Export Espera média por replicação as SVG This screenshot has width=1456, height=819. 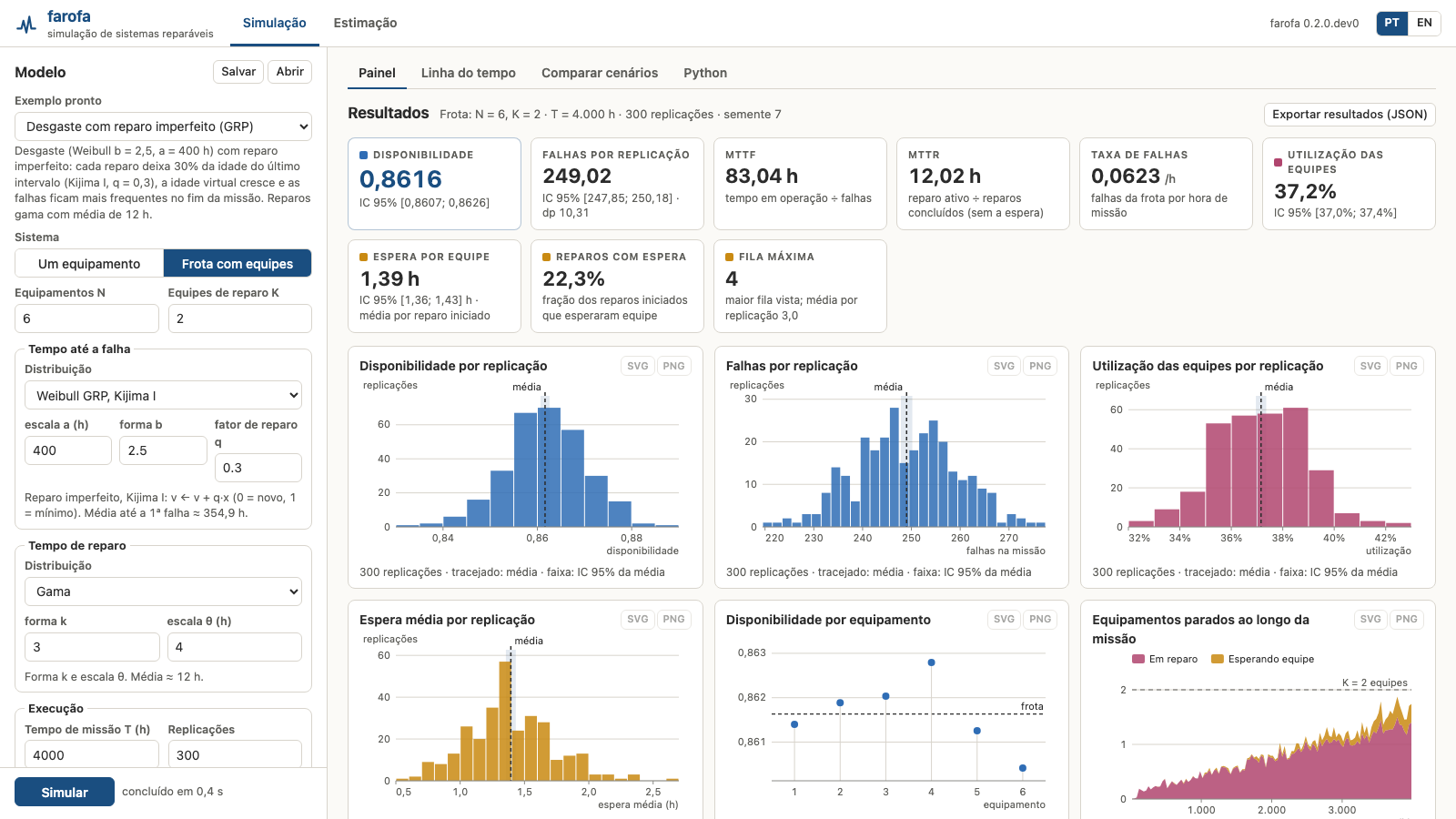point(638,619)
